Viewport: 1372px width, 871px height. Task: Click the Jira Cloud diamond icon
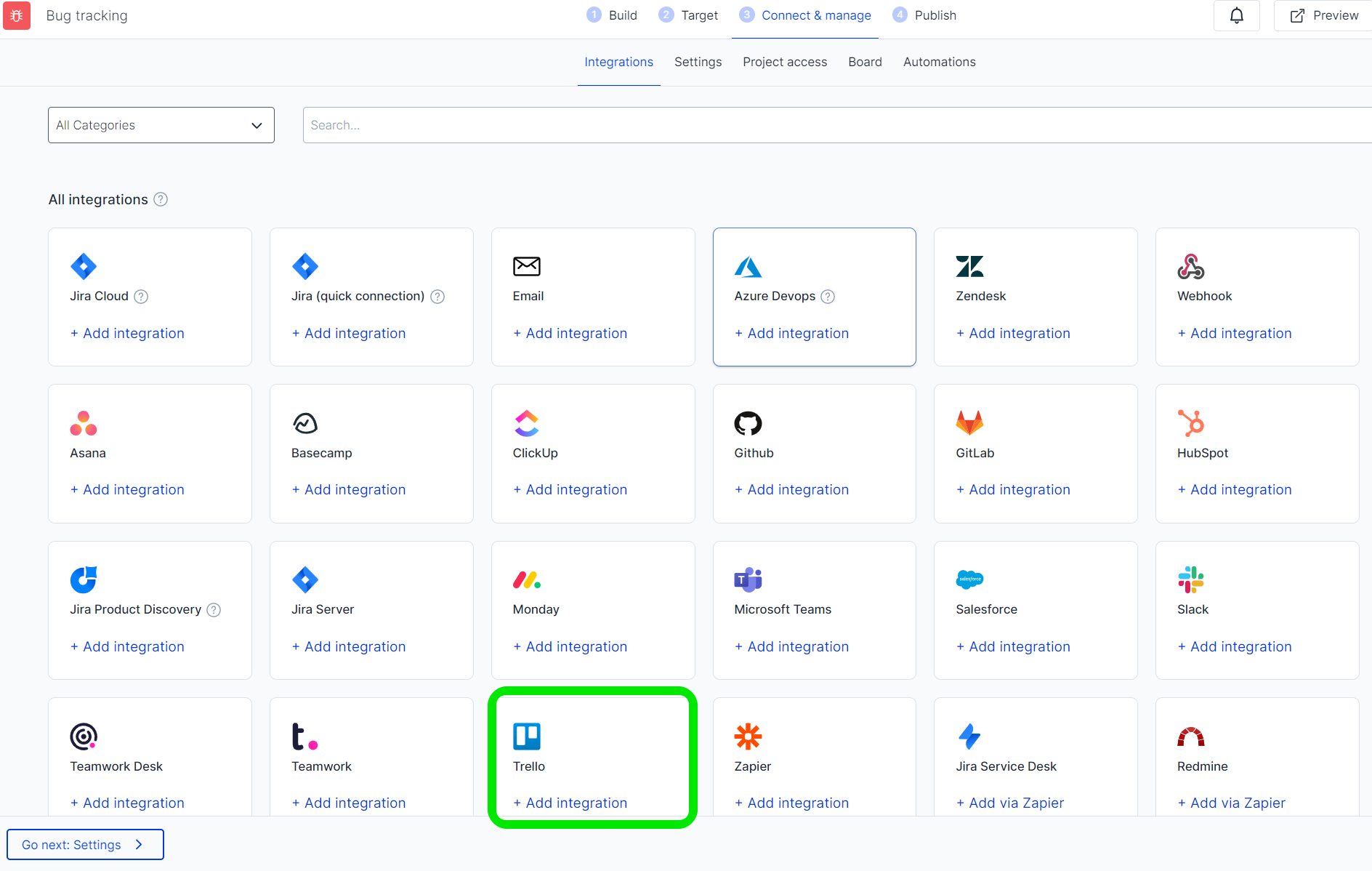coord(84,266)
